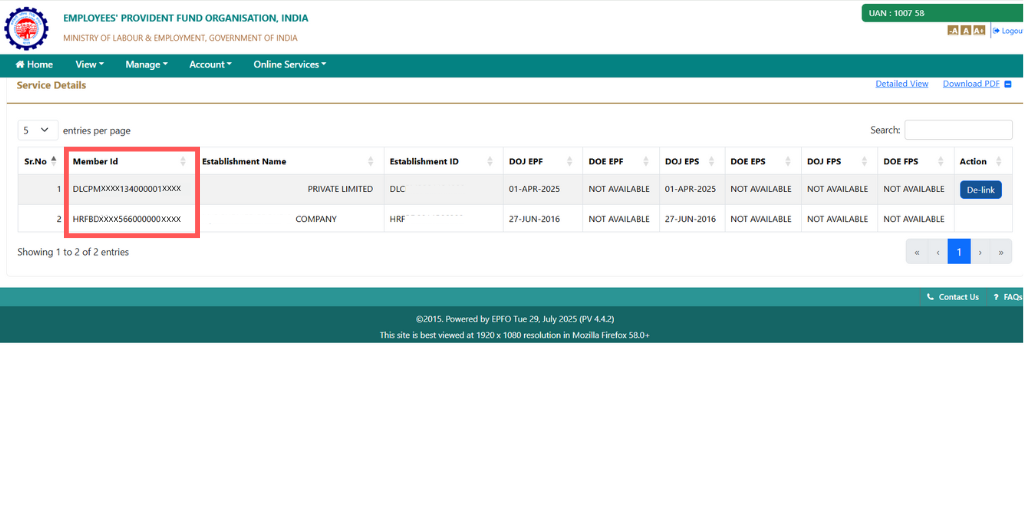The image size is (1024, 505).
Task: Sort table by Member Id column
Action: [130, 161]
